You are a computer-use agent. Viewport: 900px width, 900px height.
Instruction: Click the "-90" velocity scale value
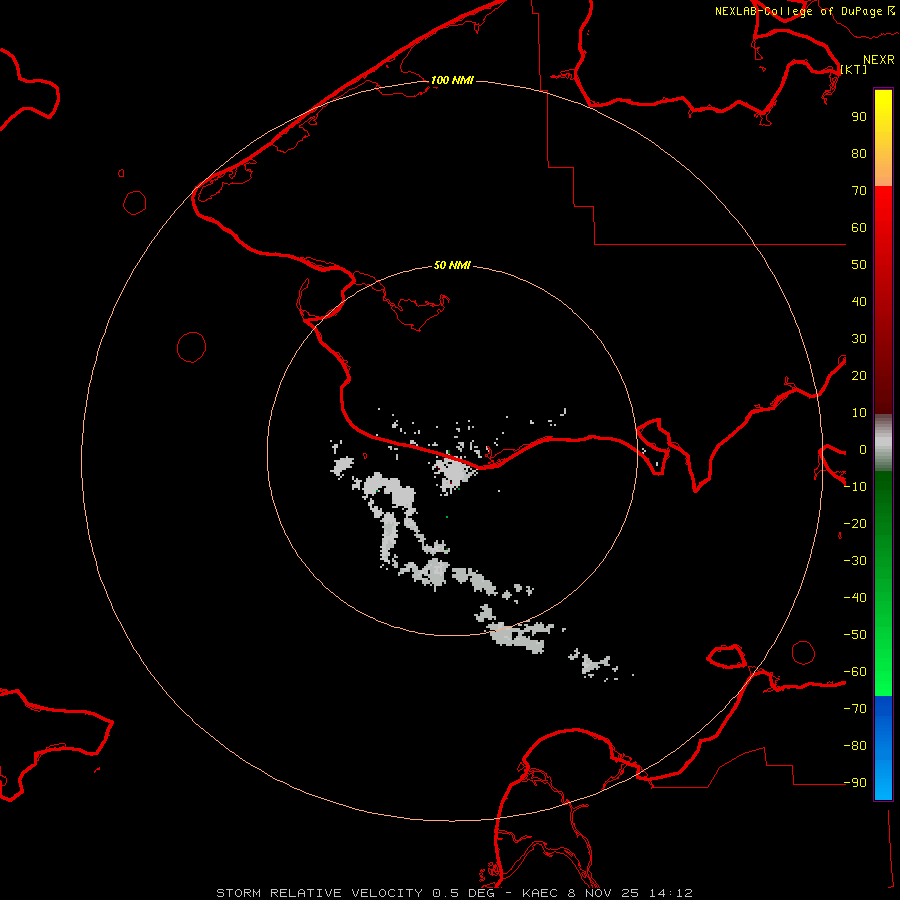coord(855,783)
